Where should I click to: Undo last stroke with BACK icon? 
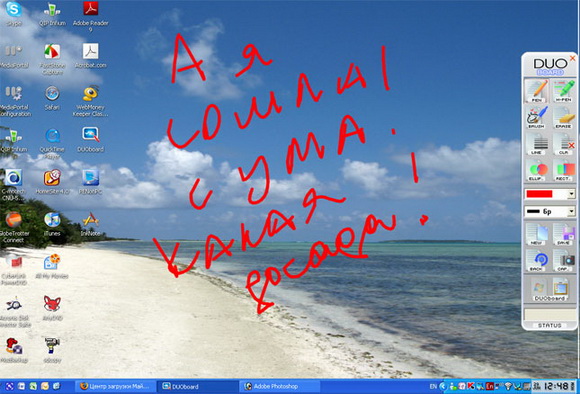[x=536, y=260]
